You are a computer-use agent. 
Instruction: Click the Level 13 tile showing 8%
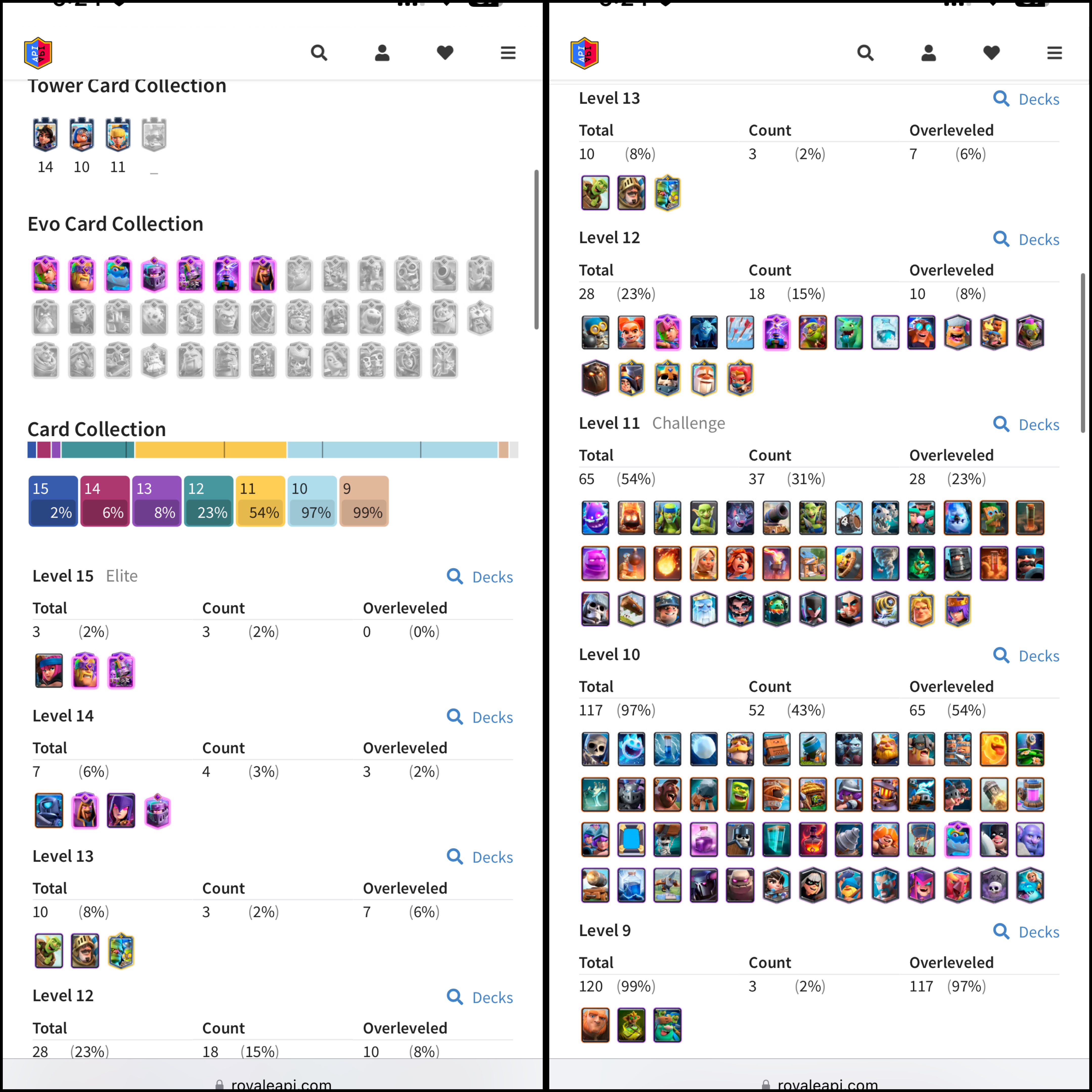(x=157, y=501)
